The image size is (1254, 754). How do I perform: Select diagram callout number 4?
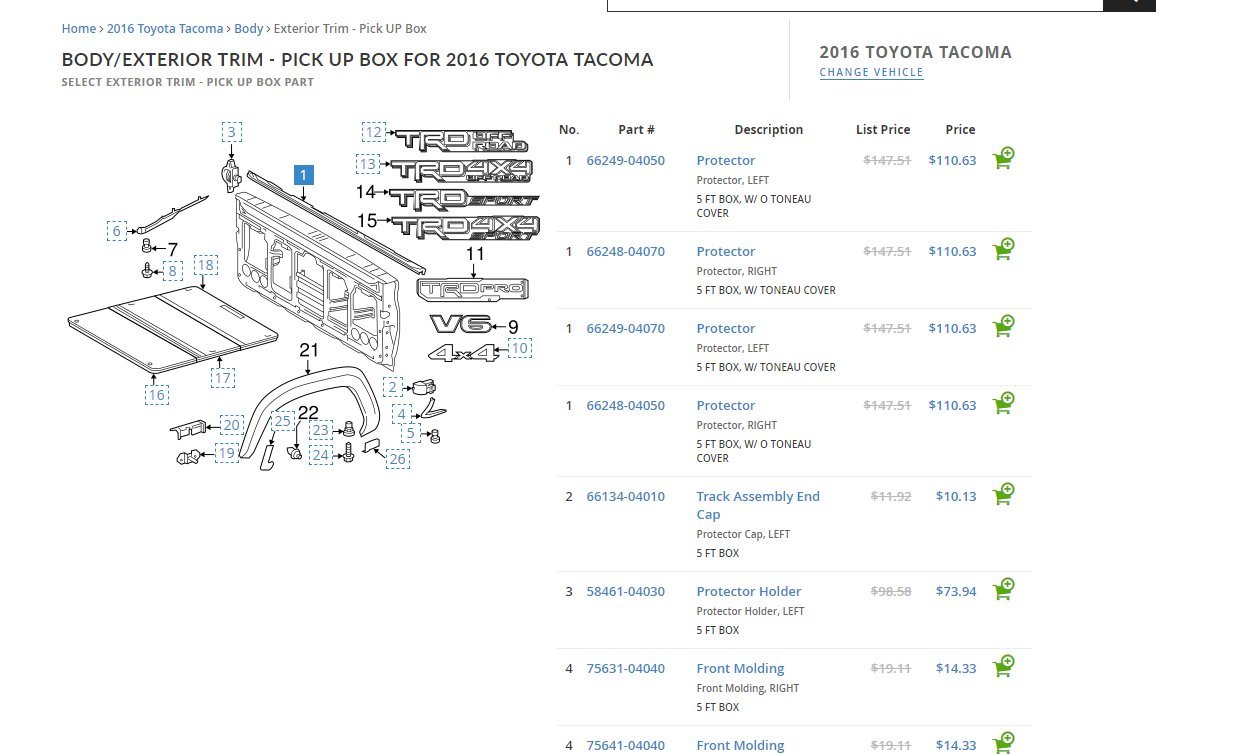pyautogui.click(x=402, y=414)
